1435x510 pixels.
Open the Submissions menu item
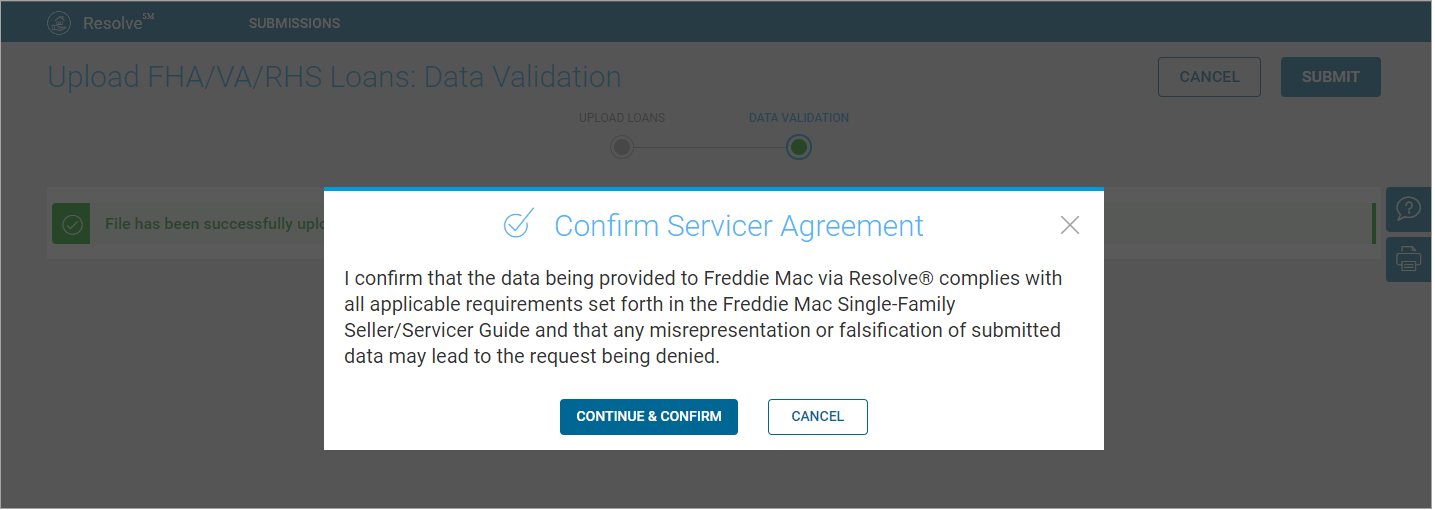point(294,23)
